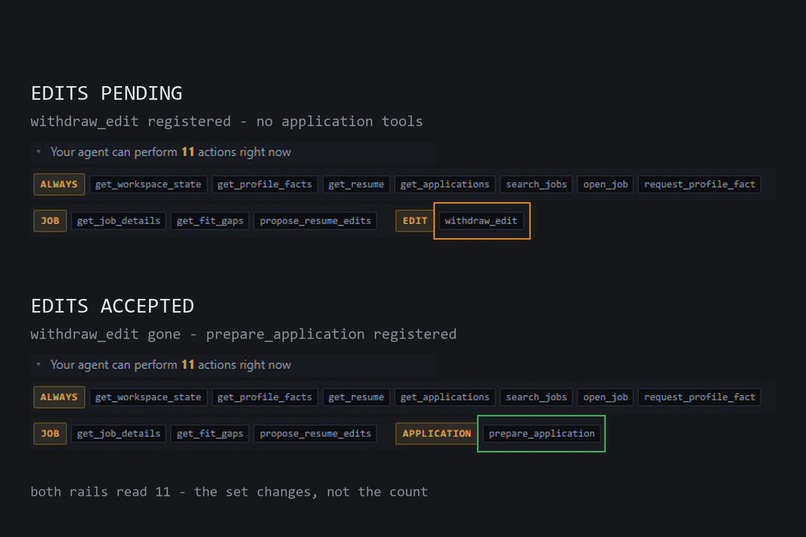Click the ALWAYS tag in Edits Accepted
Image resolution: width=806 pixels, height=537 pixels.
tap(59, 397)
